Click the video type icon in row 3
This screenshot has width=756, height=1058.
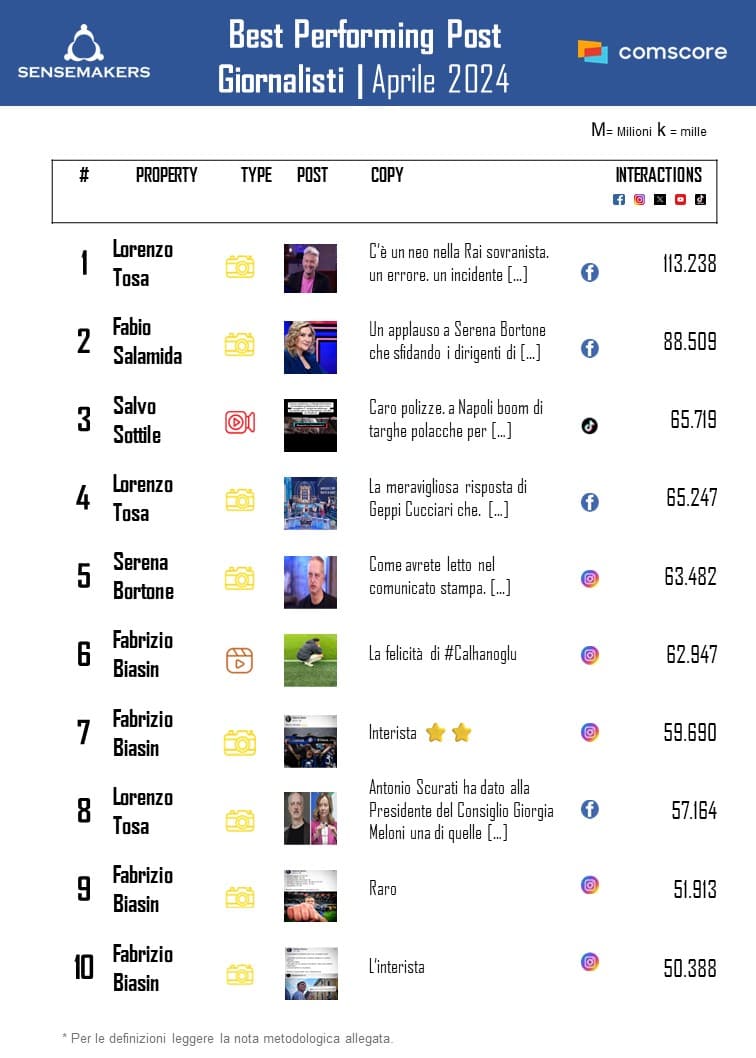pos(239,422)
